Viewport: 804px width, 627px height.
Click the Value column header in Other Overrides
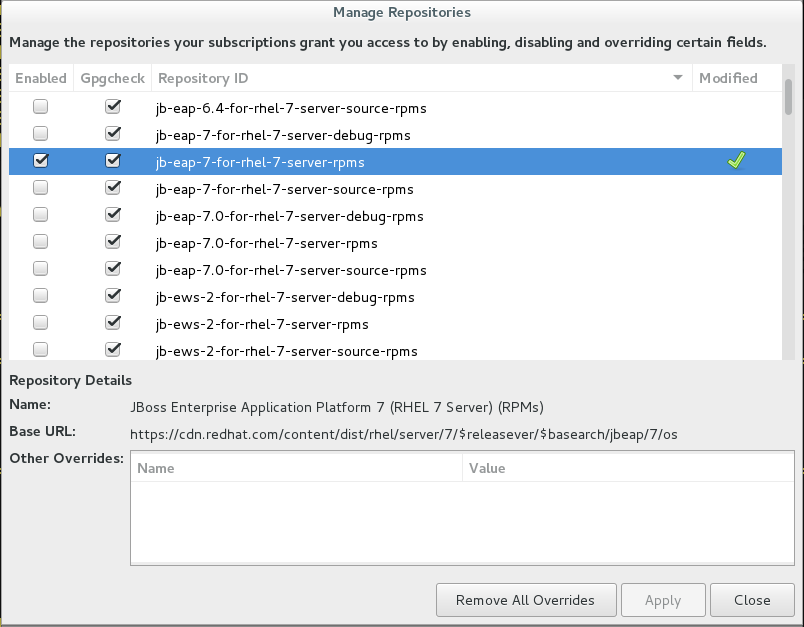[627, 468]
